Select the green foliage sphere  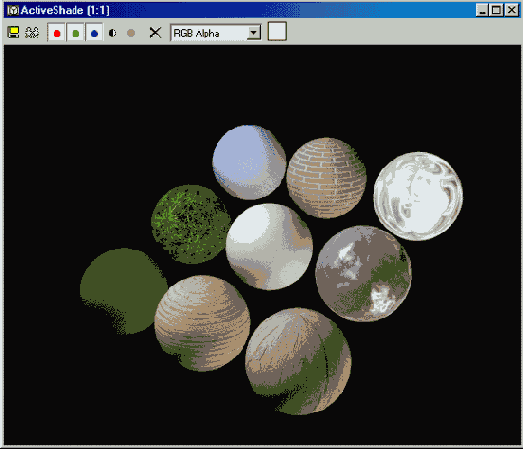click(x=191, y=224)
